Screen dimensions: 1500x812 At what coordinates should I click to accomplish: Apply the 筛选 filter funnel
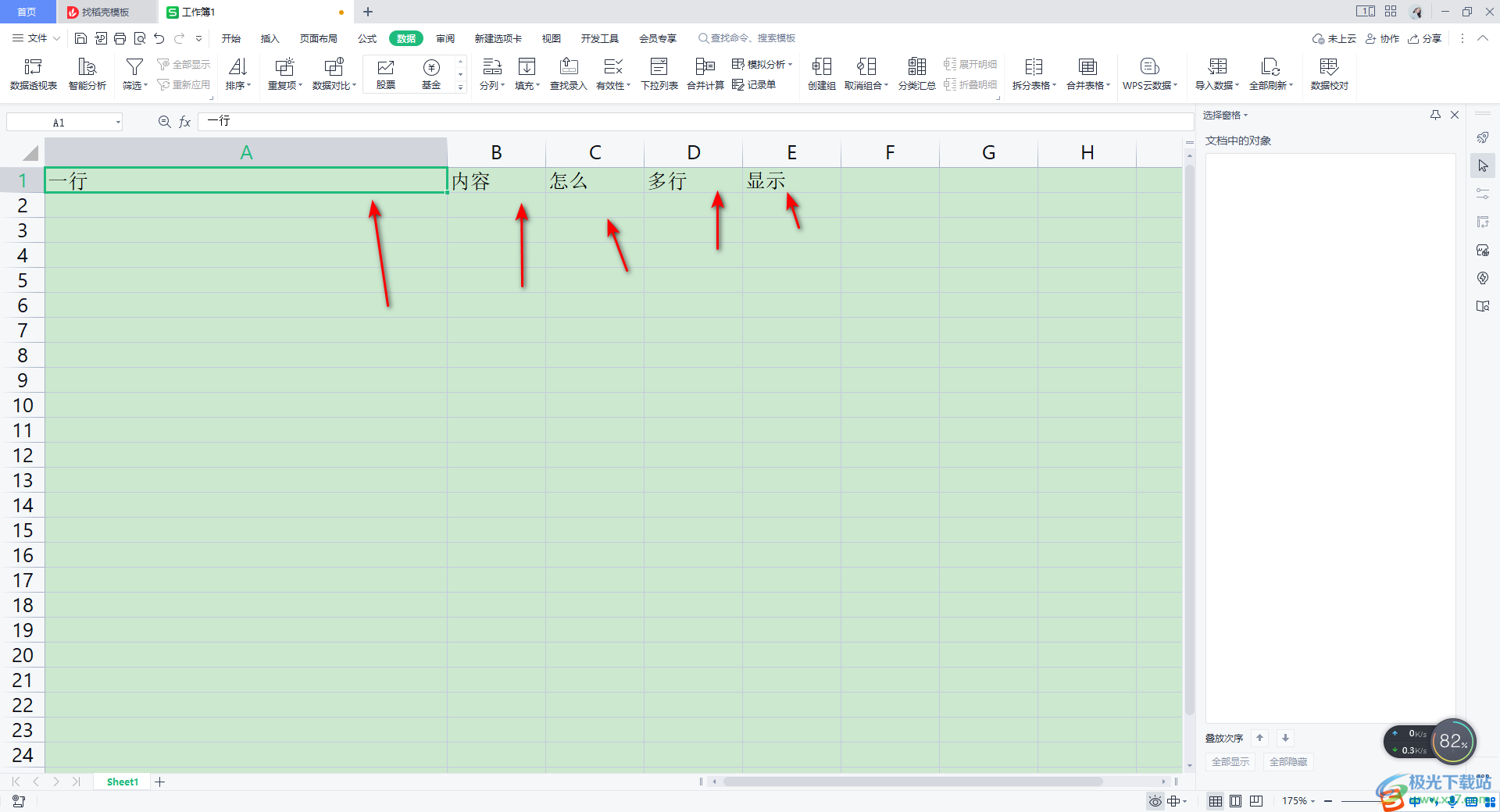(134, 74)
